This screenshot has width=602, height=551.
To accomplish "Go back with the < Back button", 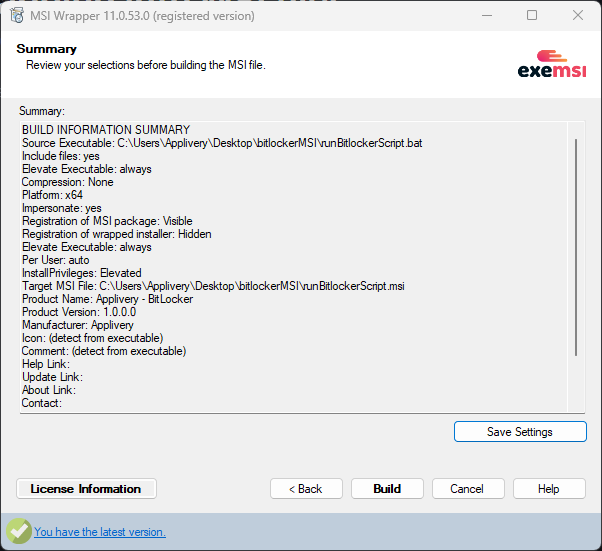I will [306, 488].
